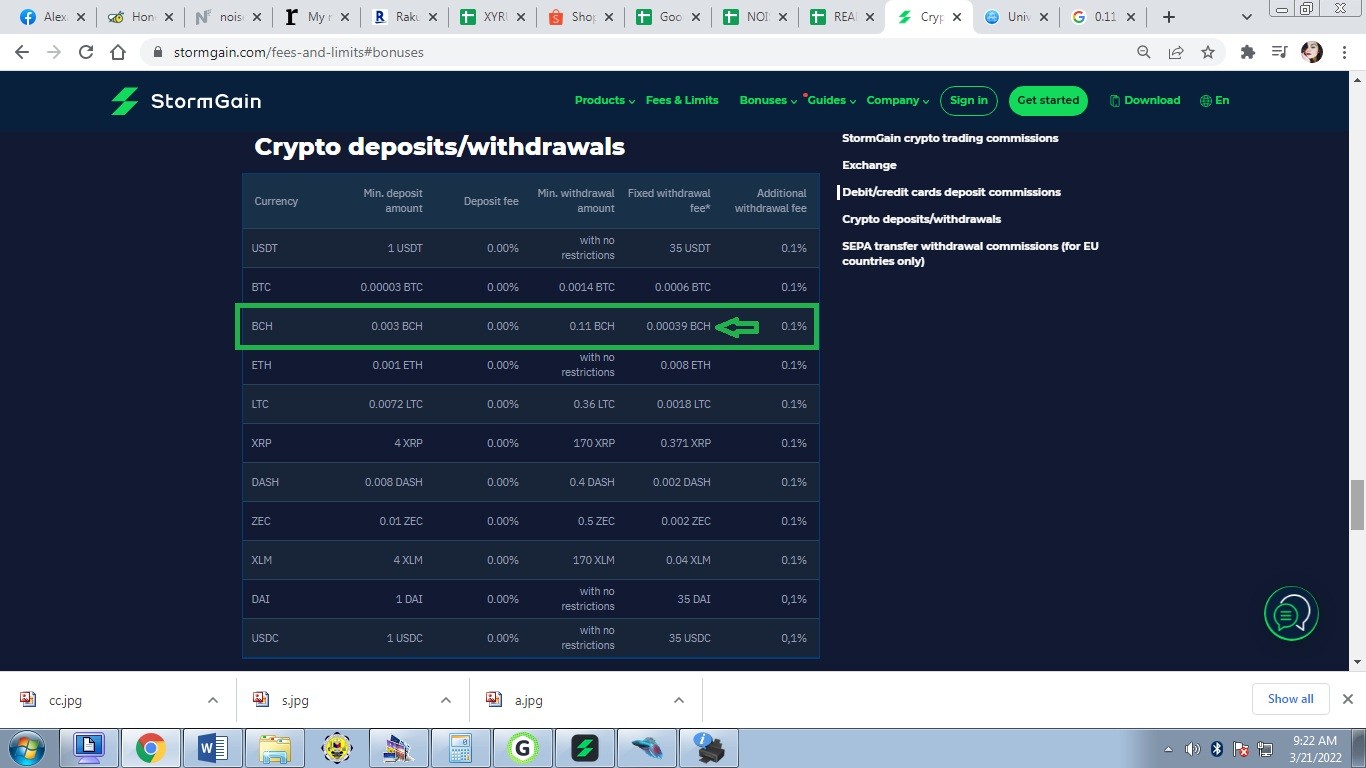Bookmark this page with the star icon
Viewport: 1366px width, 768px height.
coord(1208,52)
